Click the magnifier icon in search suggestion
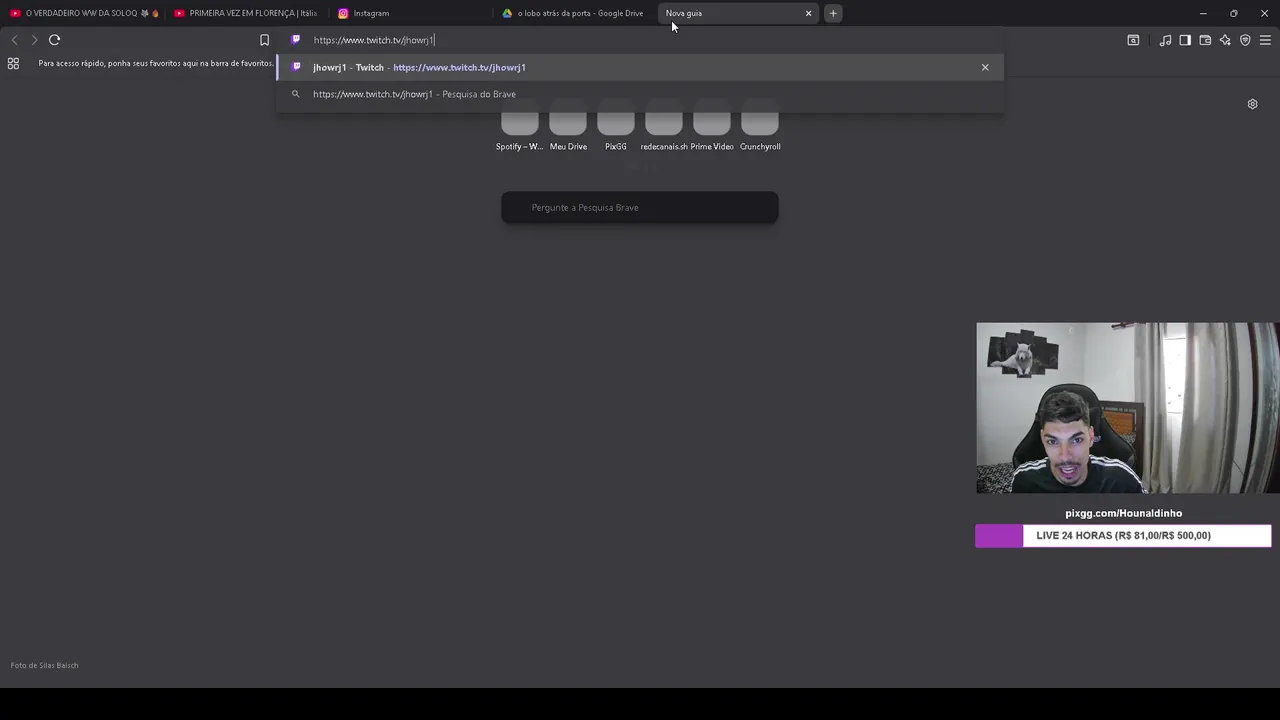Screen dimensions: 1280x720 pyautogui.click(x=295, y=94)
